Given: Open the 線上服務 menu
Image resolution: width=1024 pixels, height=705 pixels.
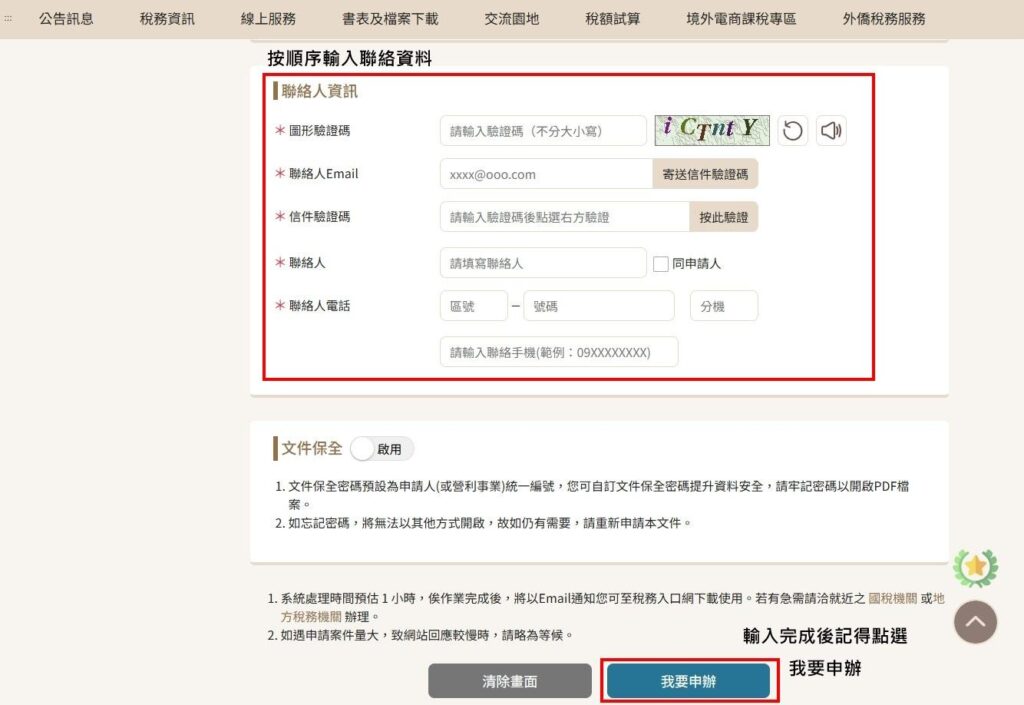Looking at the screenshot, I should click(268, 19).
